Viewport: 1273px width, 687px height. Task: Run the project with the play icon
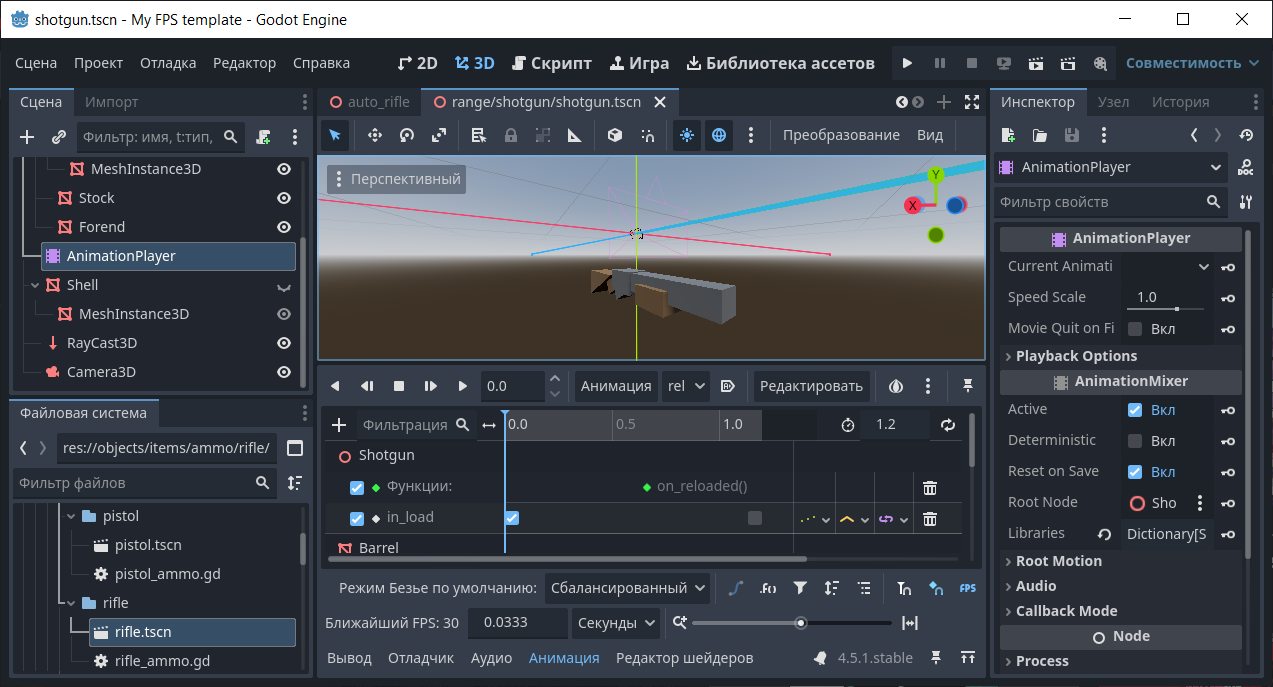pos(907,63)
